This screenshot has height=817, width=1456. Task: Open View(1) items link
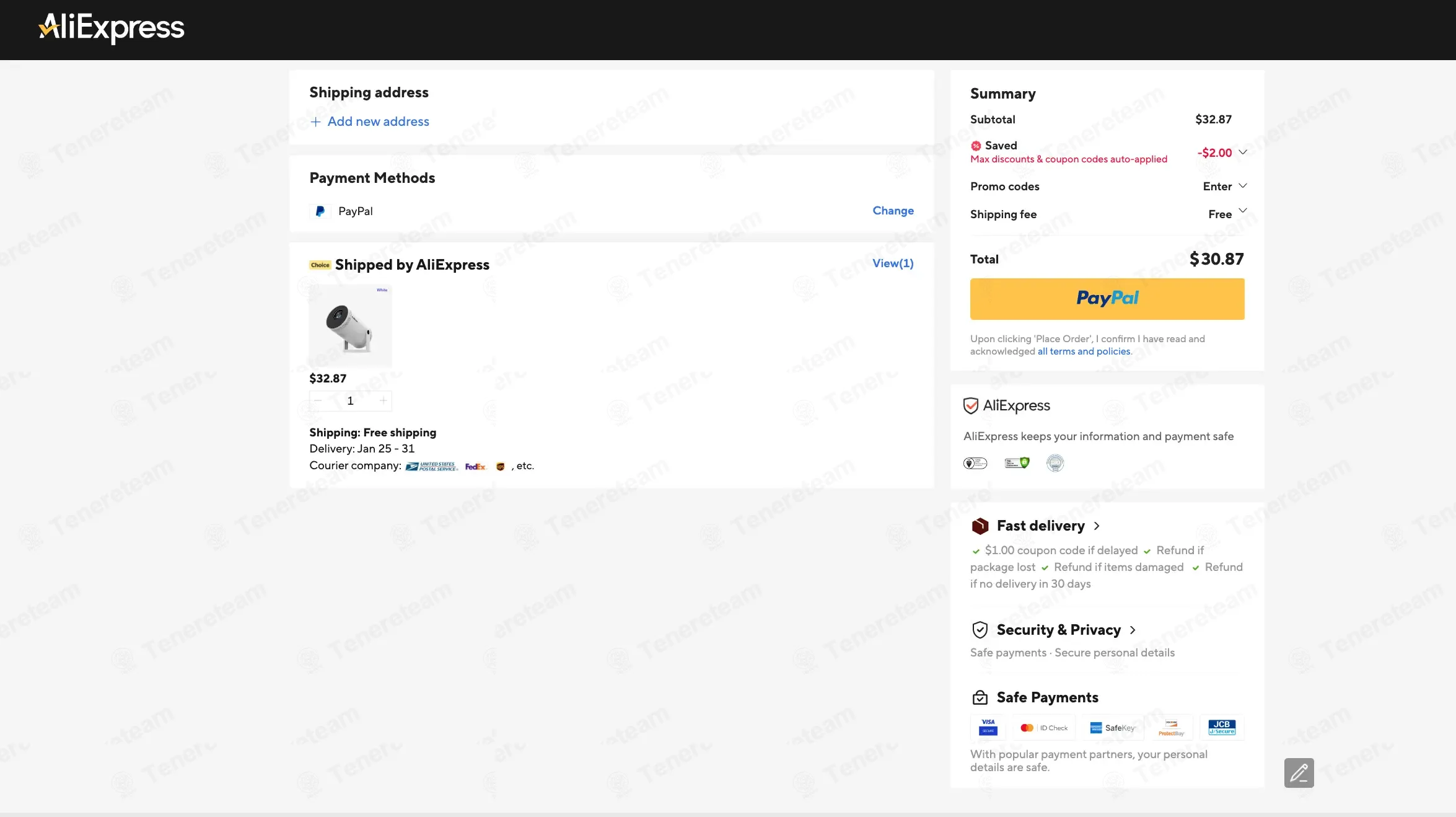[x=893, y=263]
